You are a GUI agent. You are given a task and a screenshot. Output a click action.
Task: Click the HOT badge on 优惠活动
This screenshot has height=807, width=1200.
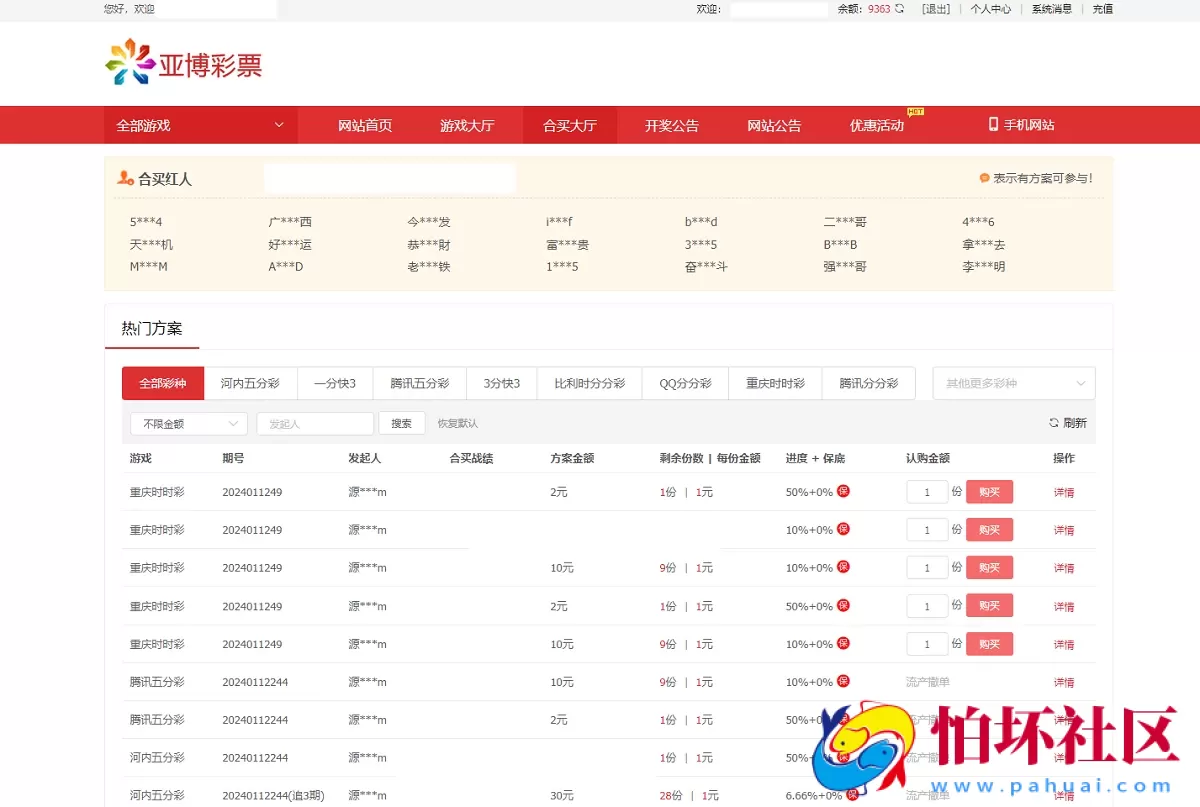pos(914,113)
